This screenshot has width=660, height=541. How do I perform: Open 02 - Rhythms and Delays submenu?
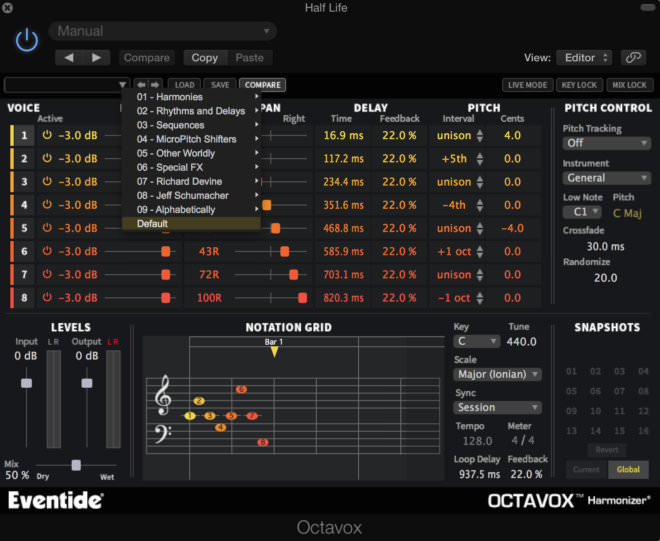pos(192,111)
